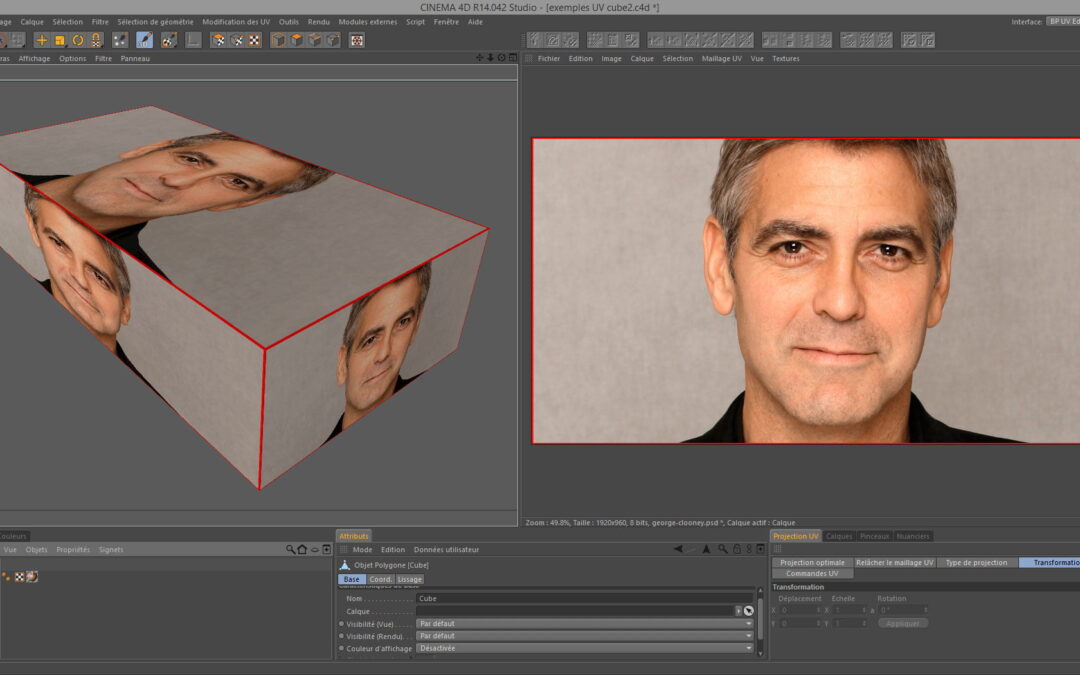Expand the Couleur d'affichage dropdown
Image resolution: width=1080 pixels, height=675 pixels.
click(584, 648)
